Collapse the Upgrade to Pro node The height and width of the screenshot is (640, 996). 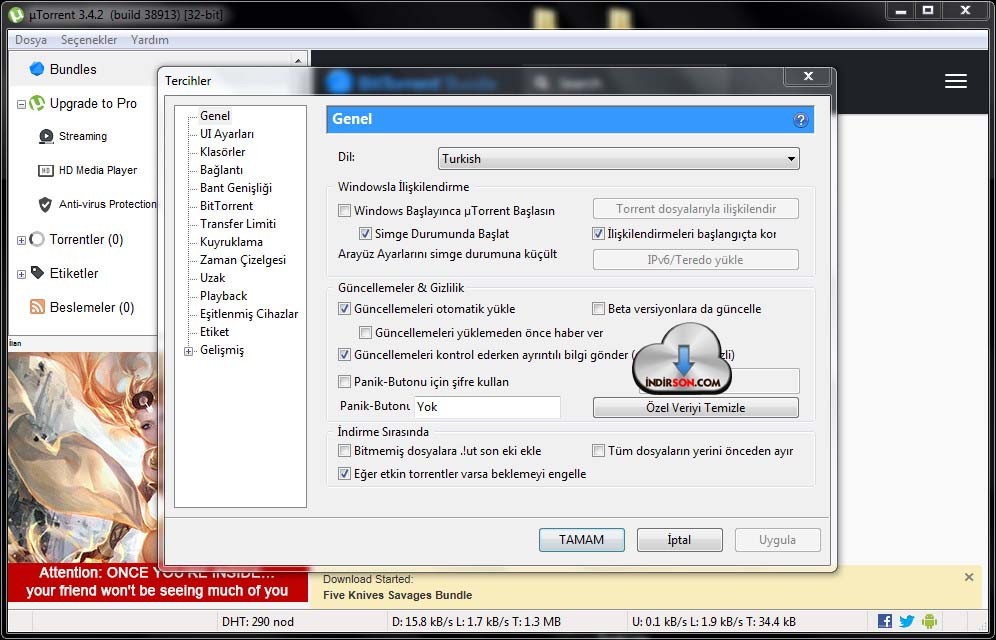click(21, 104)
